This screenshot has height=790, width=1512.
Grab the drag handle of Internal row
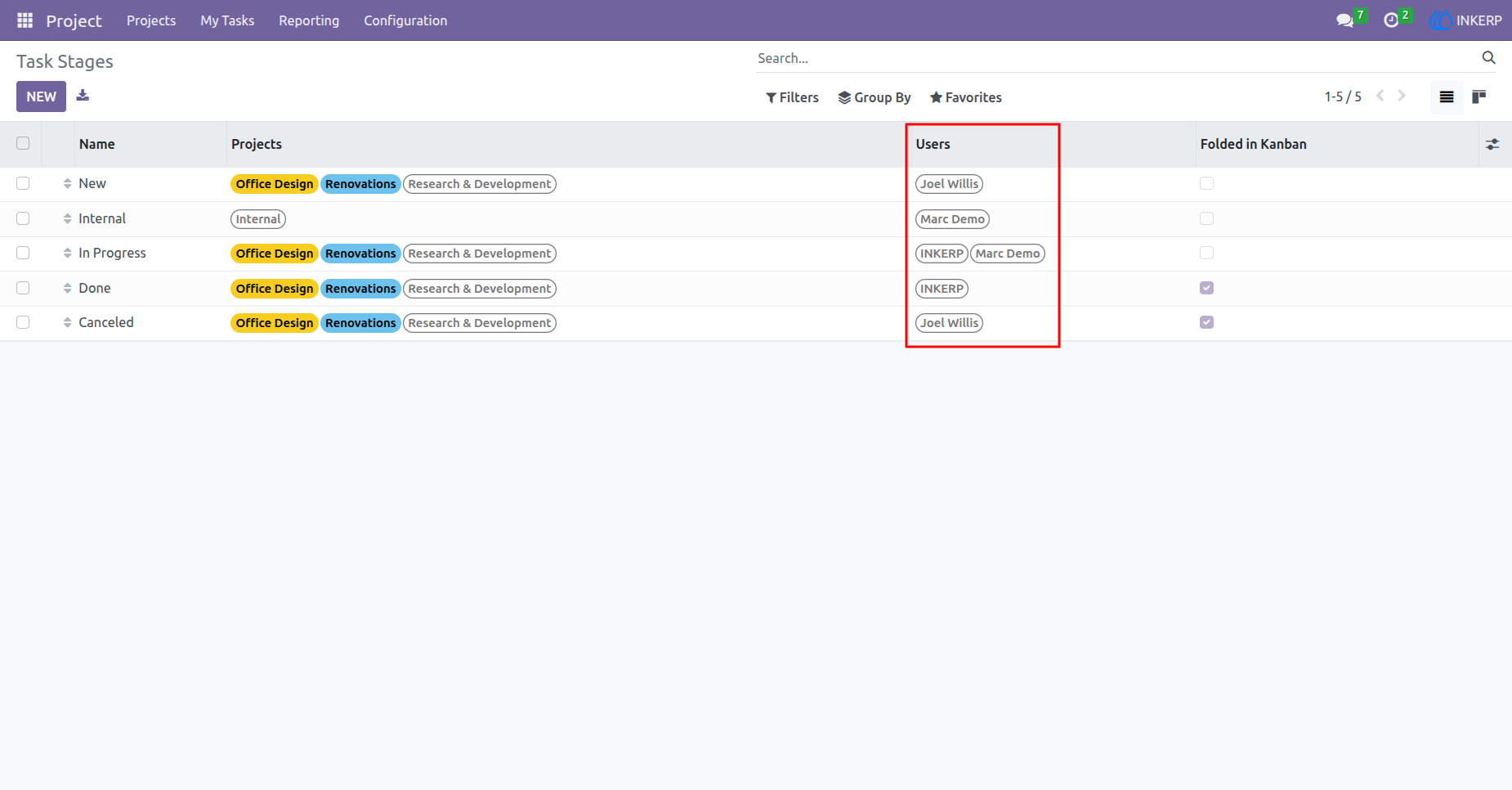[67, 218]
